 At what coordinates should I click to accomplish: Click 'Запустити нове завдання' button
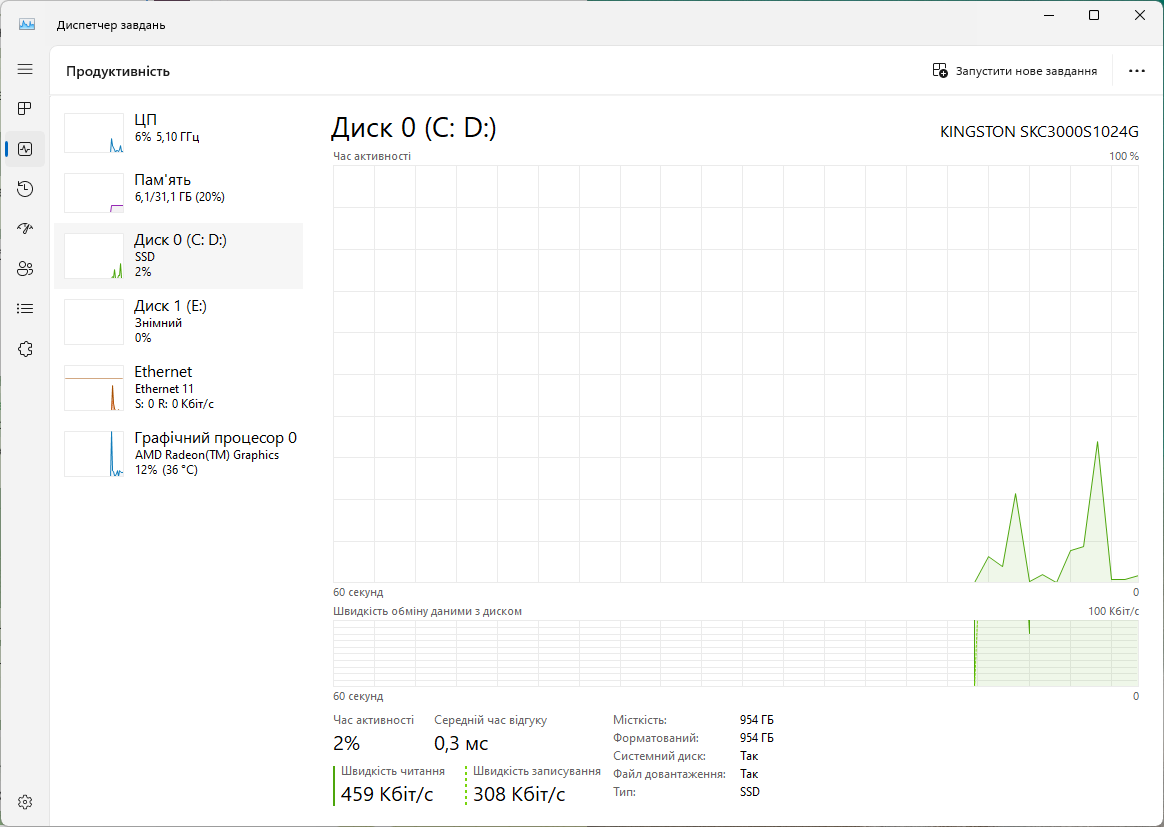pyautogui.click(x=1014, y=71)
